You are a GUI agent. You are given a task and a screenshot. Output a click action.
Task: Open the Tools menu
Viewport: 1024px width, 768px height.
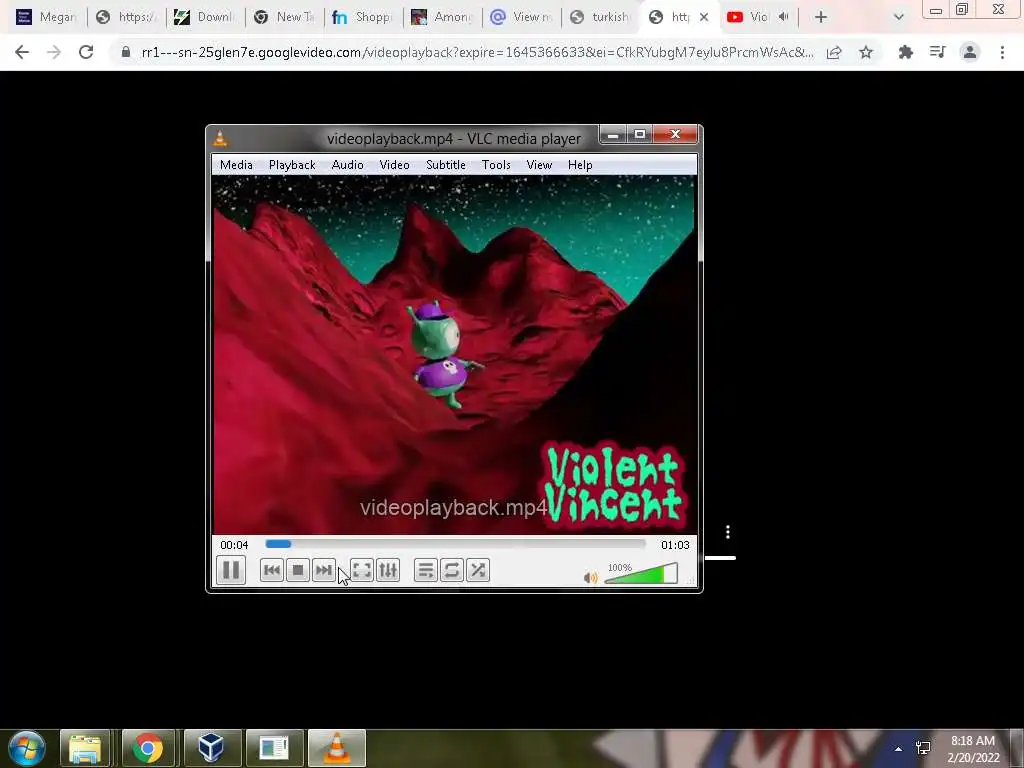click(496, 165)
